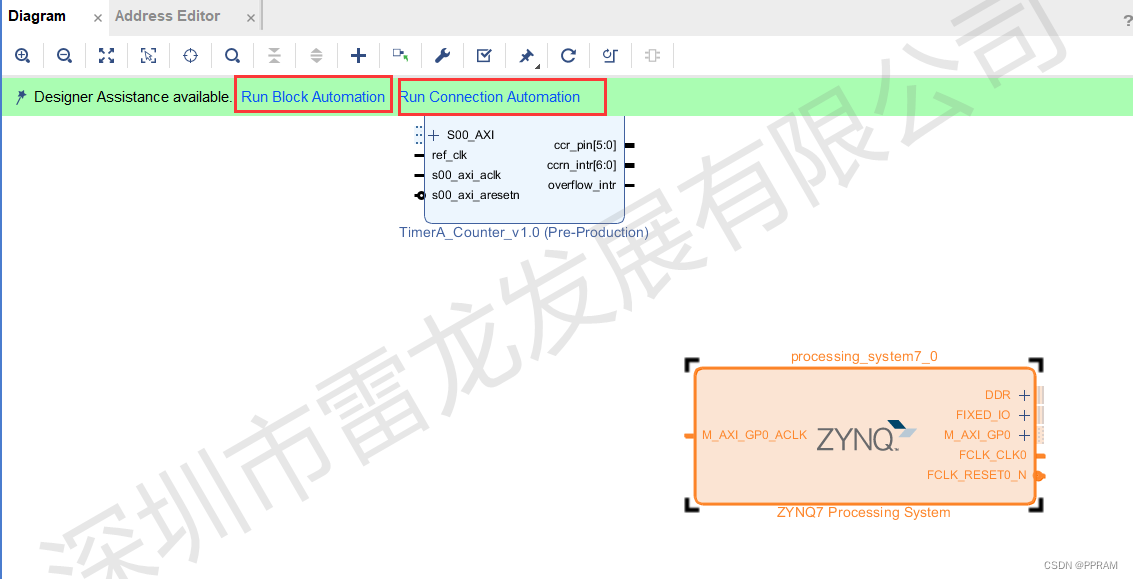The image size is (1133, 579).
Task: Click the processing_system7_0 instance name
Action: [864, 356]
